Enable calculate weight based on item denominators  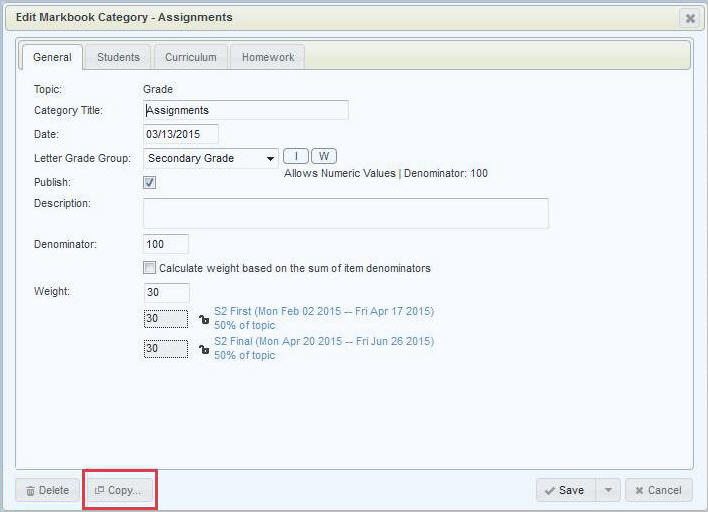click(x=150, y=268)
